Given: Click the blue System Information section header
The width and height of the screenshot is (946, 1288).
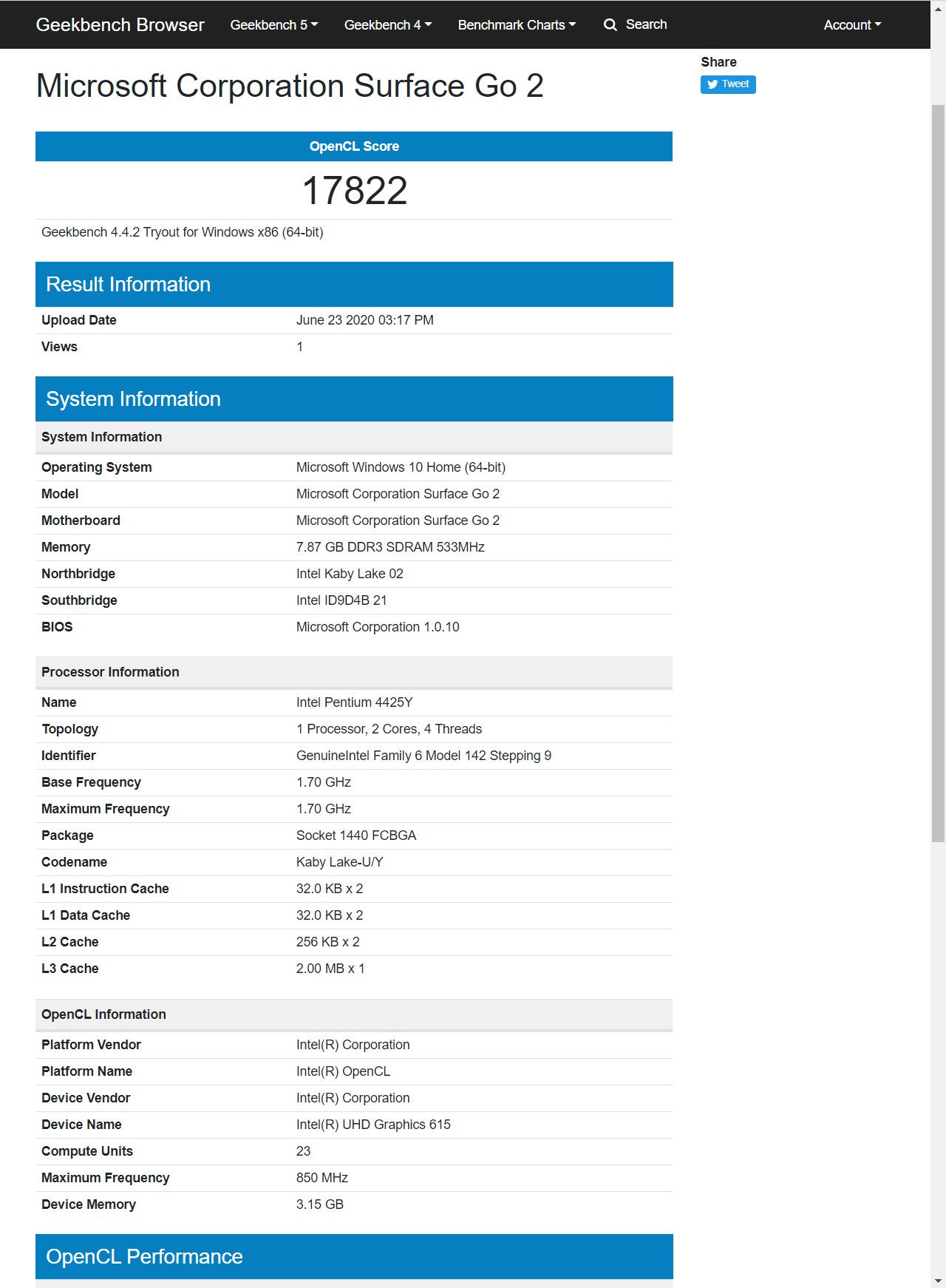Looking at the screenshot, I should point(354,399).
